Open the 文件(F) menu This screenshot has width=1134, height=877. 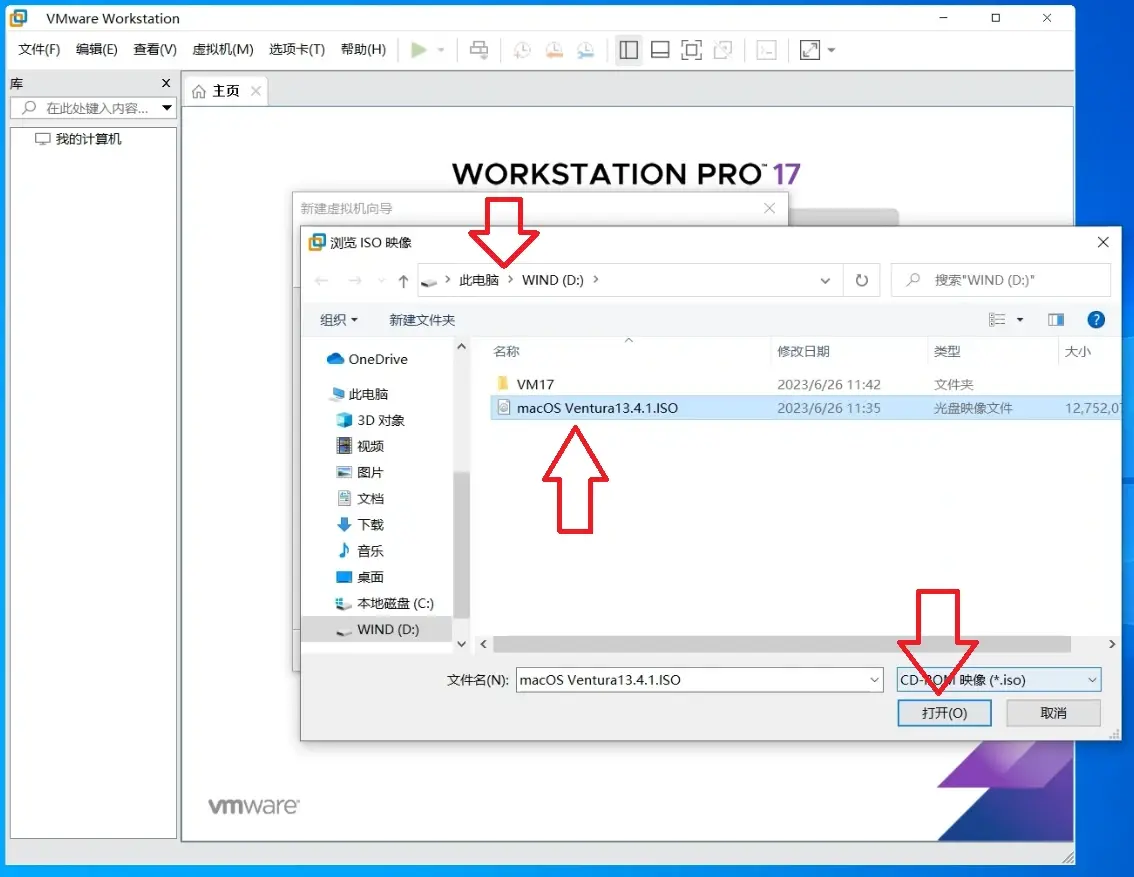point(39,49)
